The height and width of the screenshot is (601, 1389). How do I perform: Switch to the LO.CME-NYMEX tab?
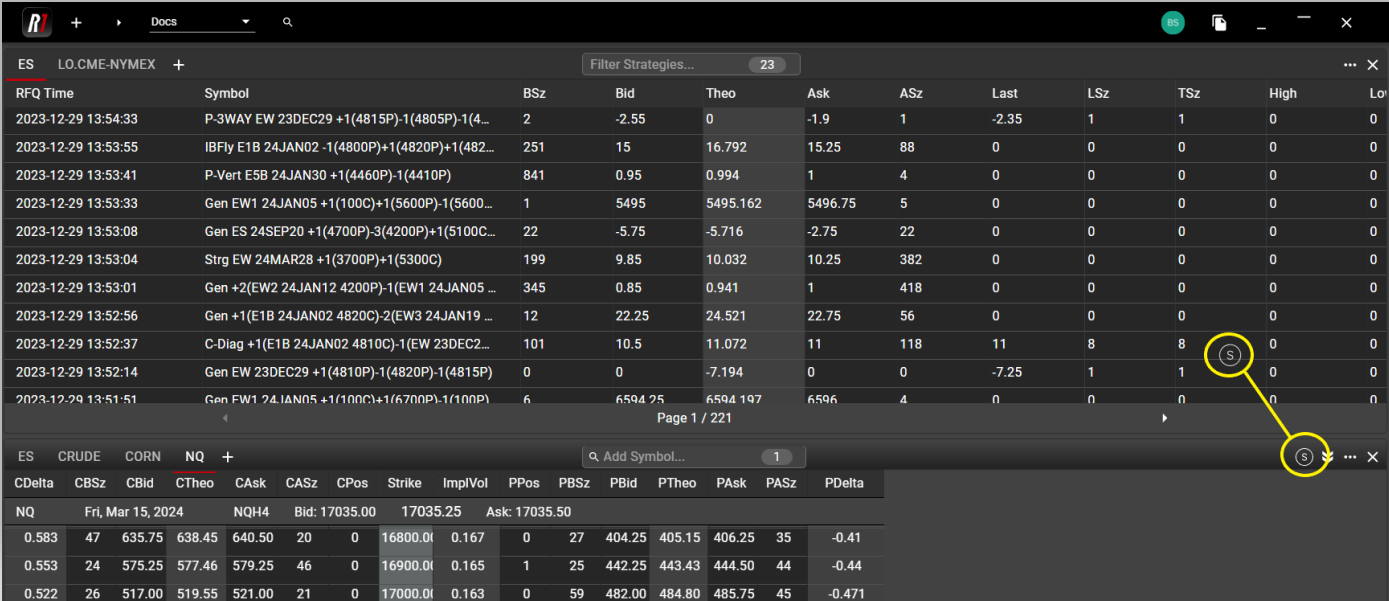(x=107, y=65)
